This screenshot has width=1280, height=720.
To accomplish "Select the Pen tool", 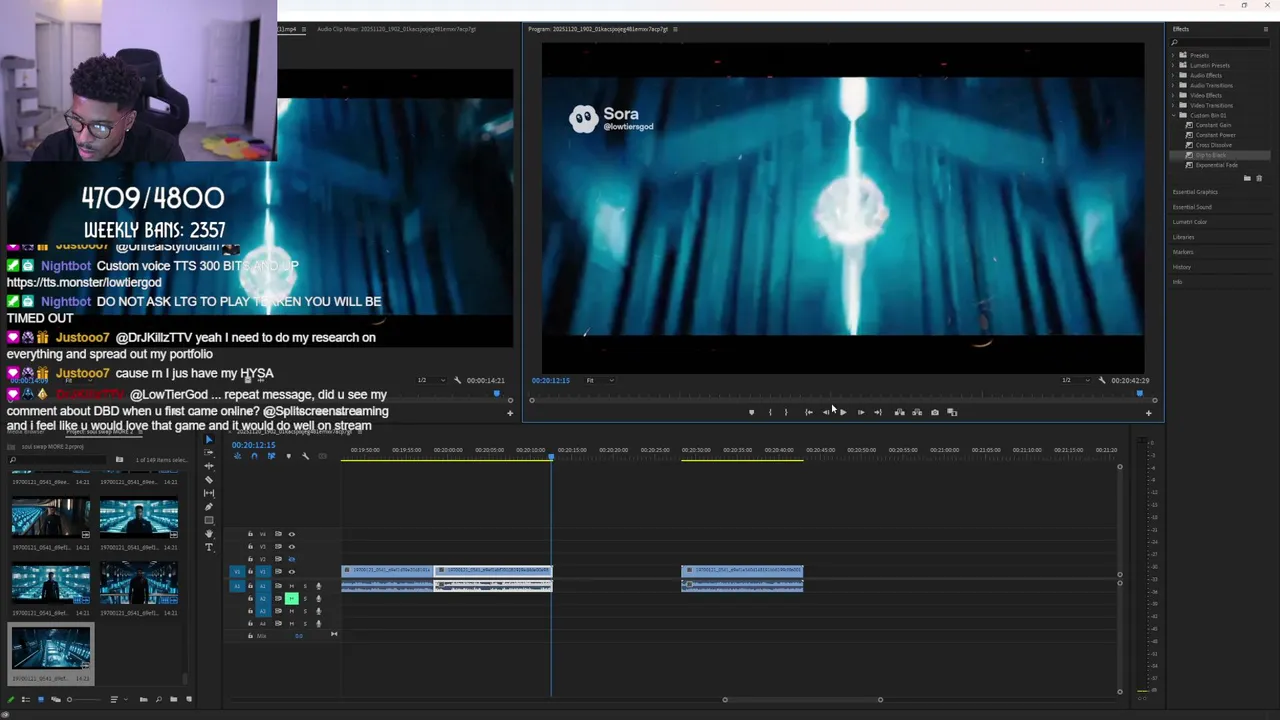I will pyautogui.click(x=209, y=507).
